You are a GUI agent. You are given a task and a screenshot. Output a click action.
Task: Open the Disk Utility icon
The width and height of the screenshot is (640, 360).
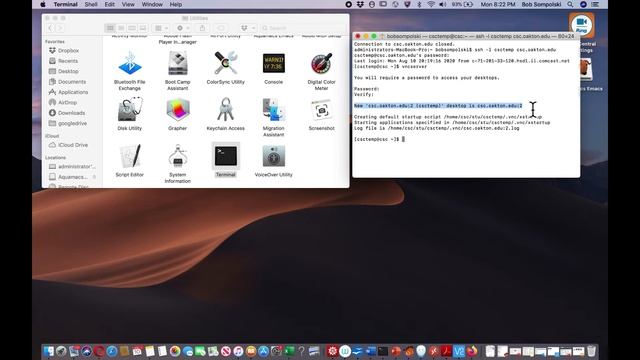pos(130,109)
